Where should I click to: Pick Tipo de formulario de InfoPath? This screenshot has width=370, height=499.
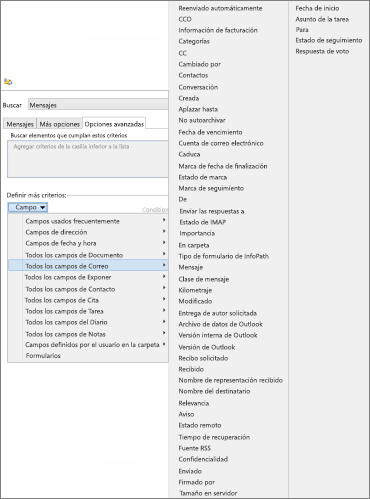click(223, 256)
